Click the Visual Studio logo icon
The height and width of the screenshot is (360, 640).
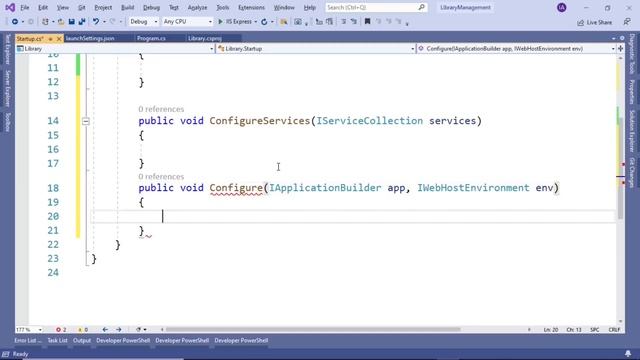10,7
